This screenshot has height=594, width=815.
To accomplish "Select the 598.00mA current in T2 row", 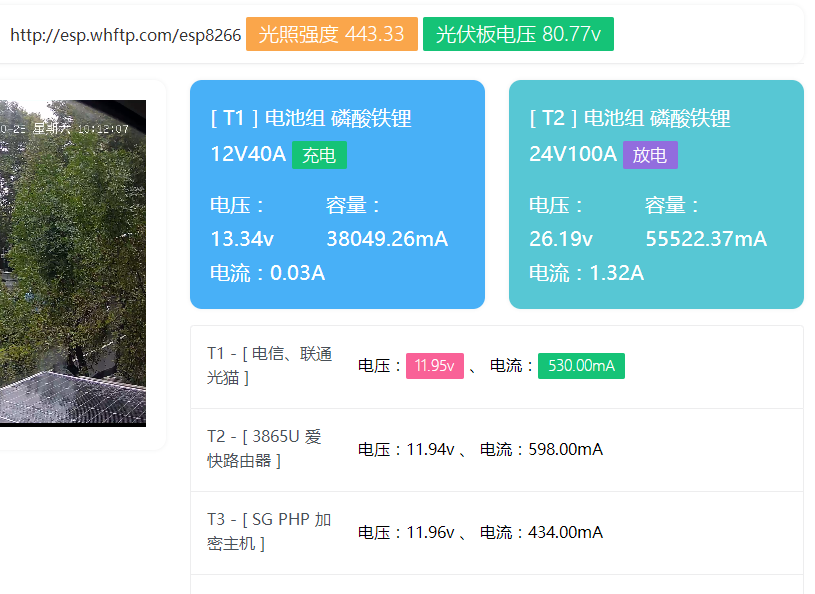I will (566, 449).
